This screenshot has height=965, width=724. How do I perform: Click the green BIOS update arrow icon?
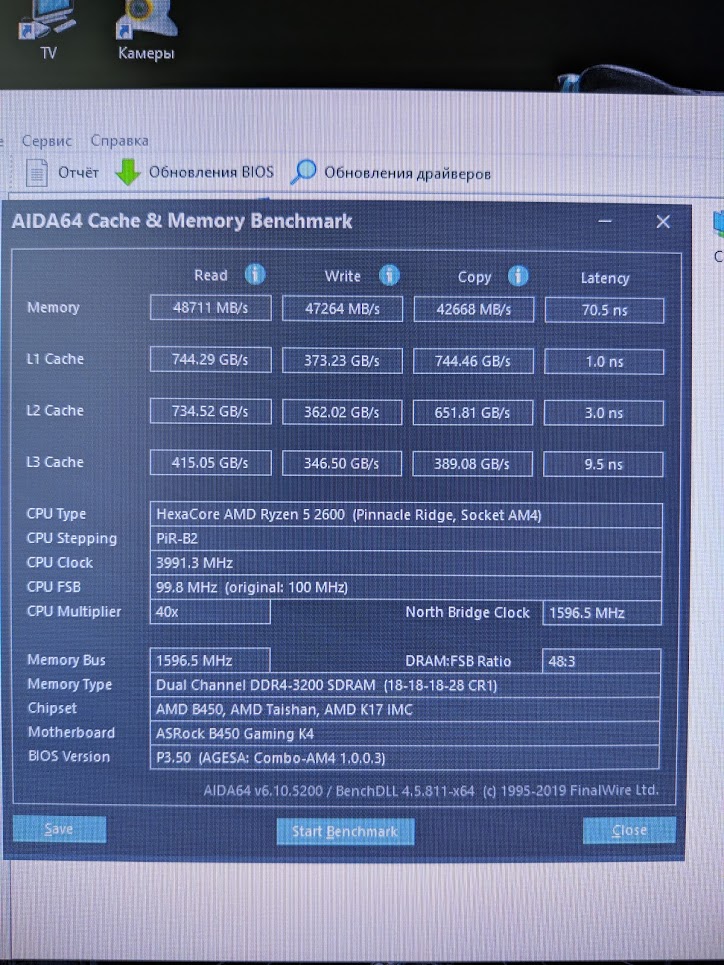(x=128, y=172)
